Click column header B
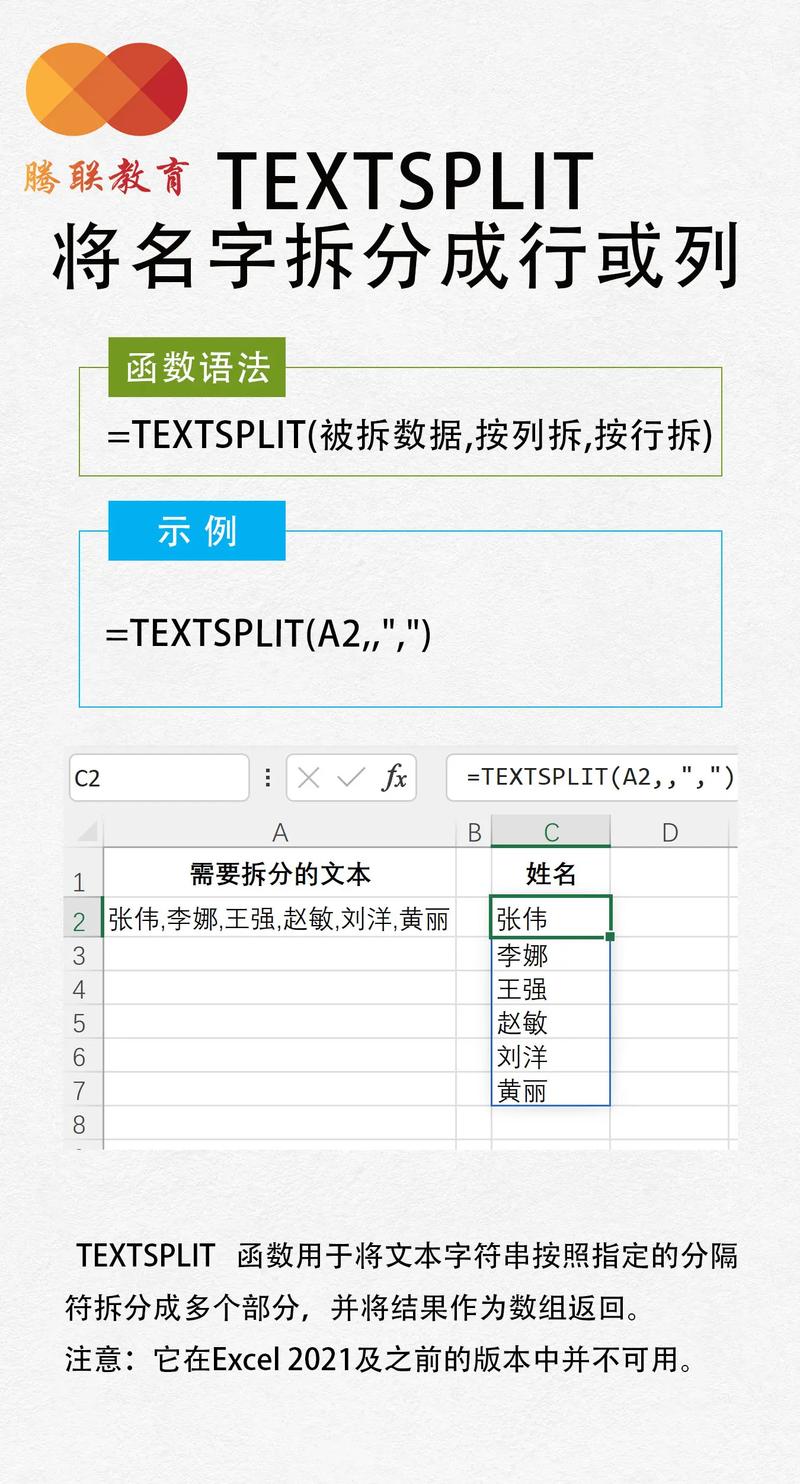 474,831
